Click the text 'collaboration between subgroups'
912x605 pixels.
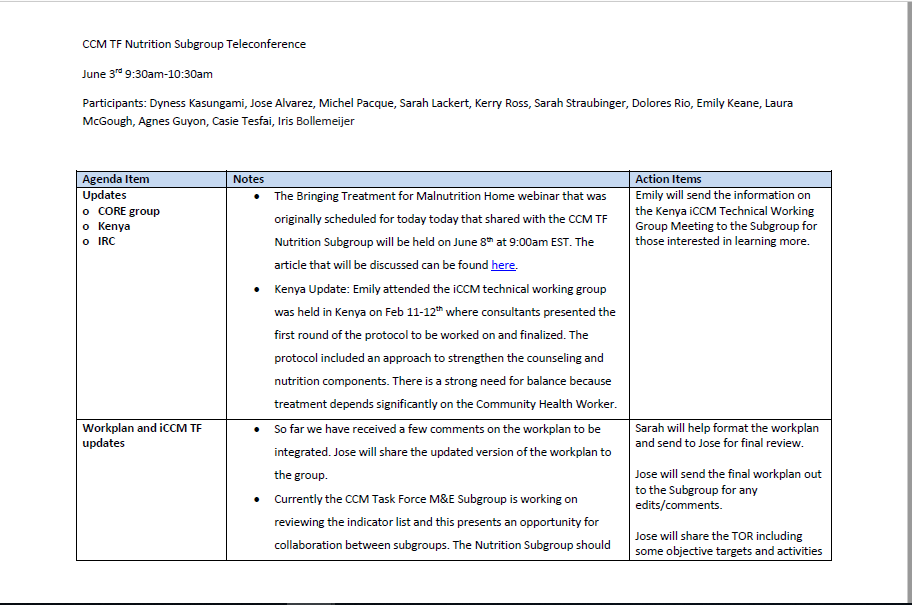[362, 545]
